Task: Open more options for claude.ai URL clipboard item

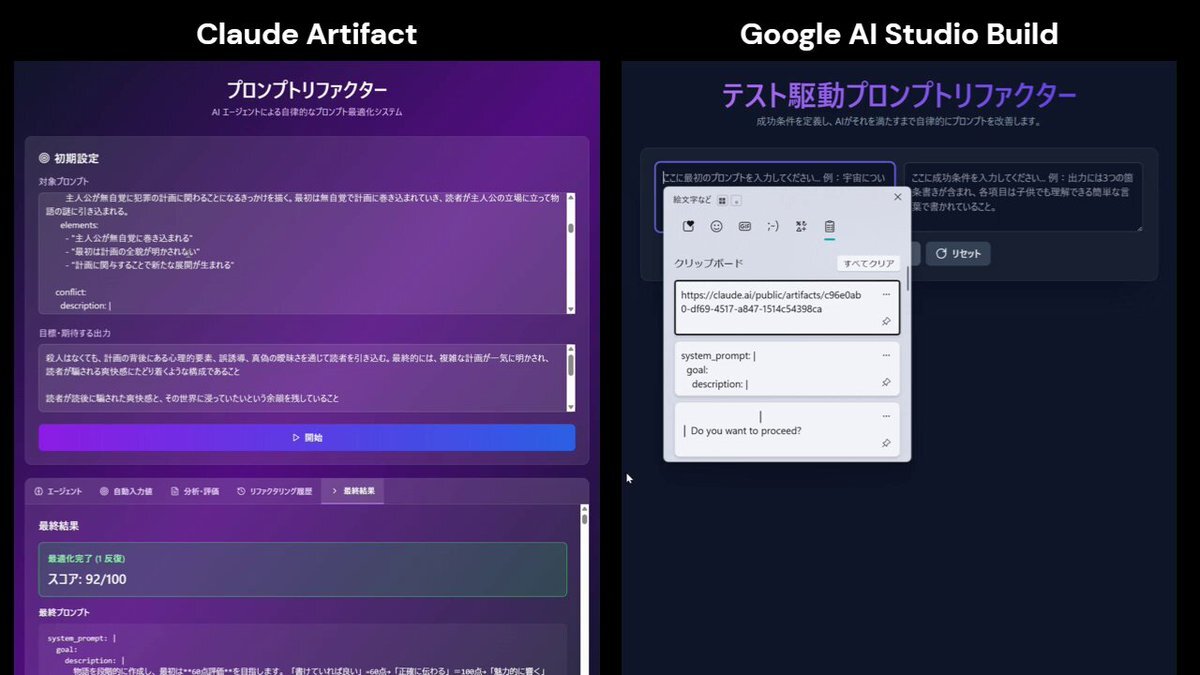Action: click(886, 295)
